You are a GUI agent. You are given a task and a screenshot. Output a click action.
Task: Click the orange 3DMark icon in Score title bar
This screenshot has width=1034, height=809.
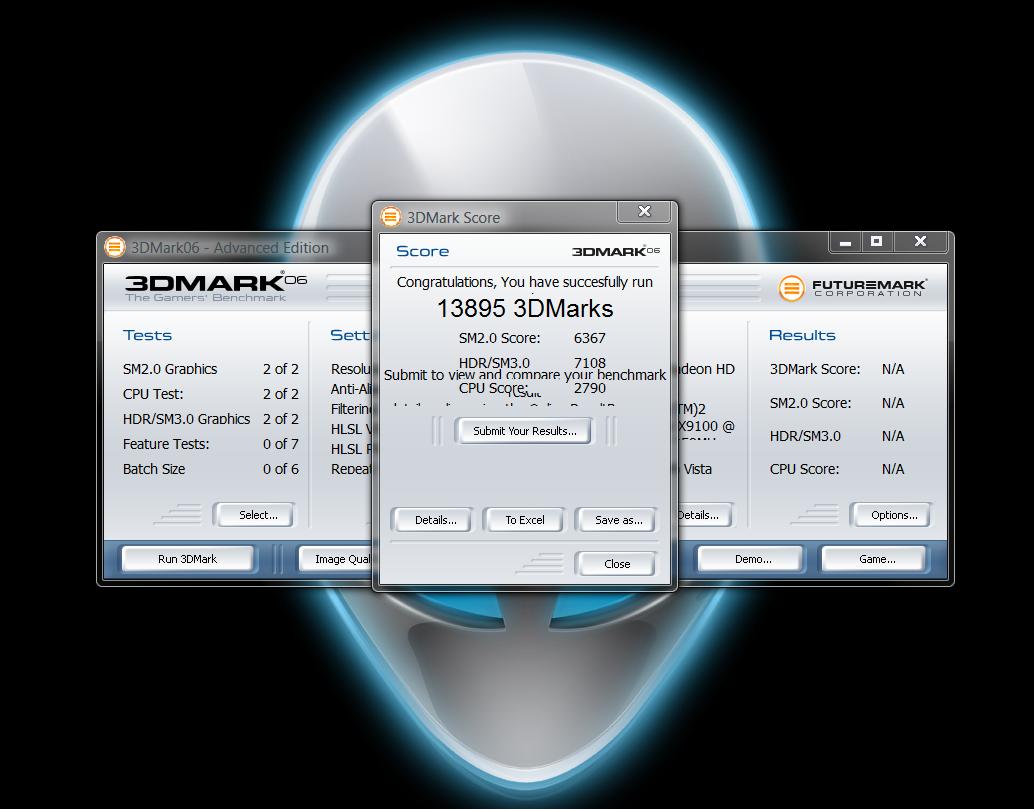(x=391, y=216)
